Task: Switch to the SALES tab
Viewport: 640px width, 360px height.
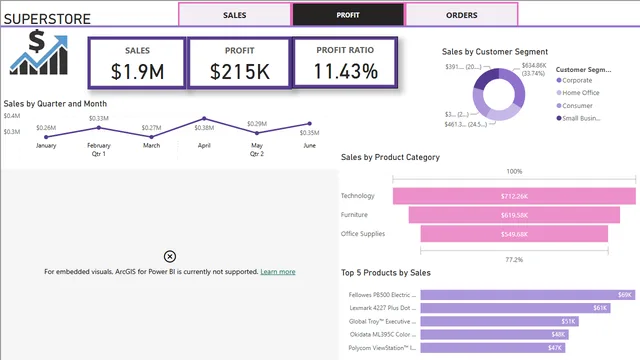Action: 235,15
